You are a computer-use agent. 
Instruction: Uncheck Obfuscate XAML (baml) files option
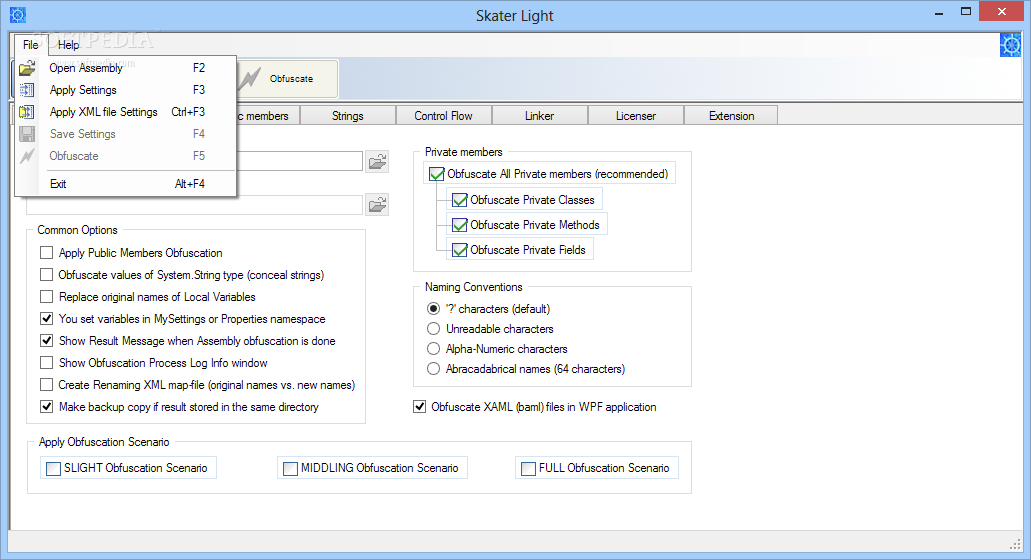click(x=420, y=407)
